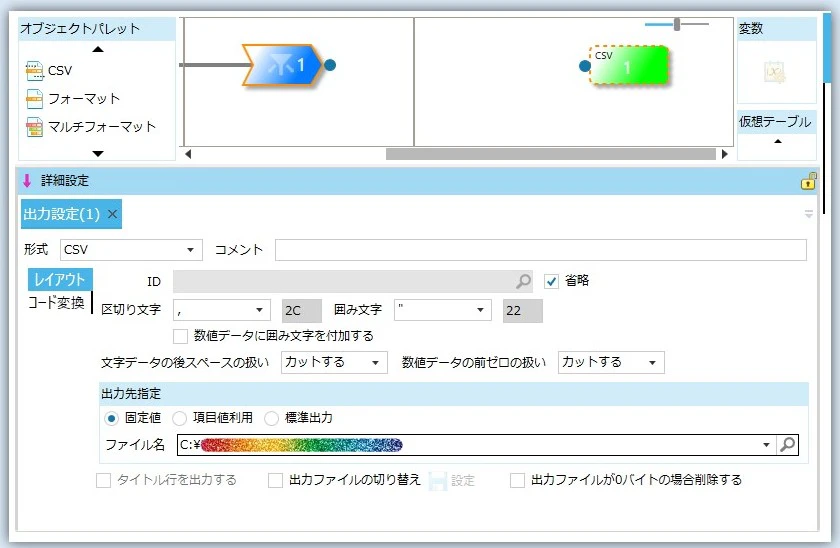Click the CSV node's input connector dot
Screen dimensions: 840x548
point(585,66)
